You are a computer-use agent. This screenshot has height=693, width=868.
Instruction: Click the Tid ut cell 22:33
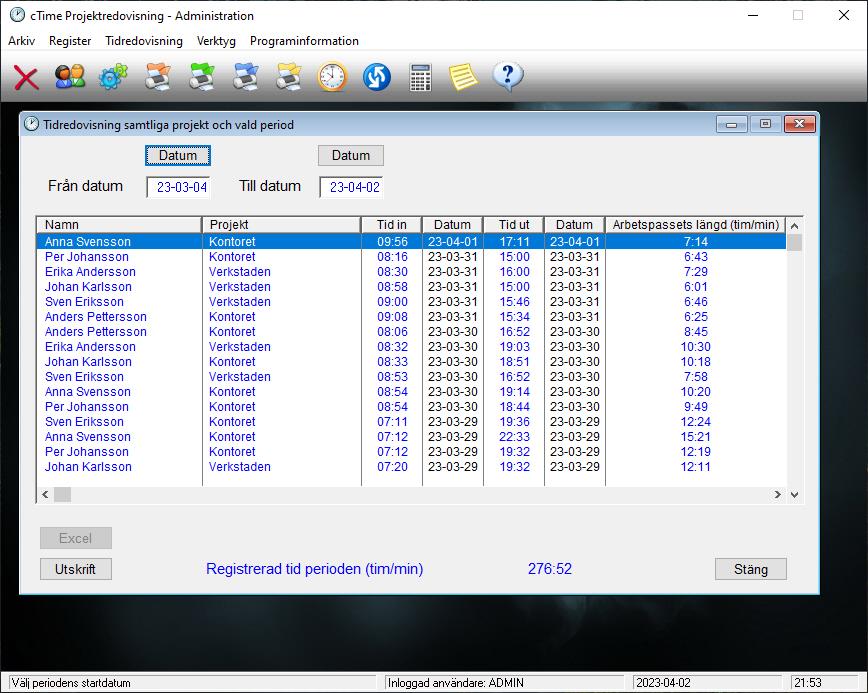[515, 437]
